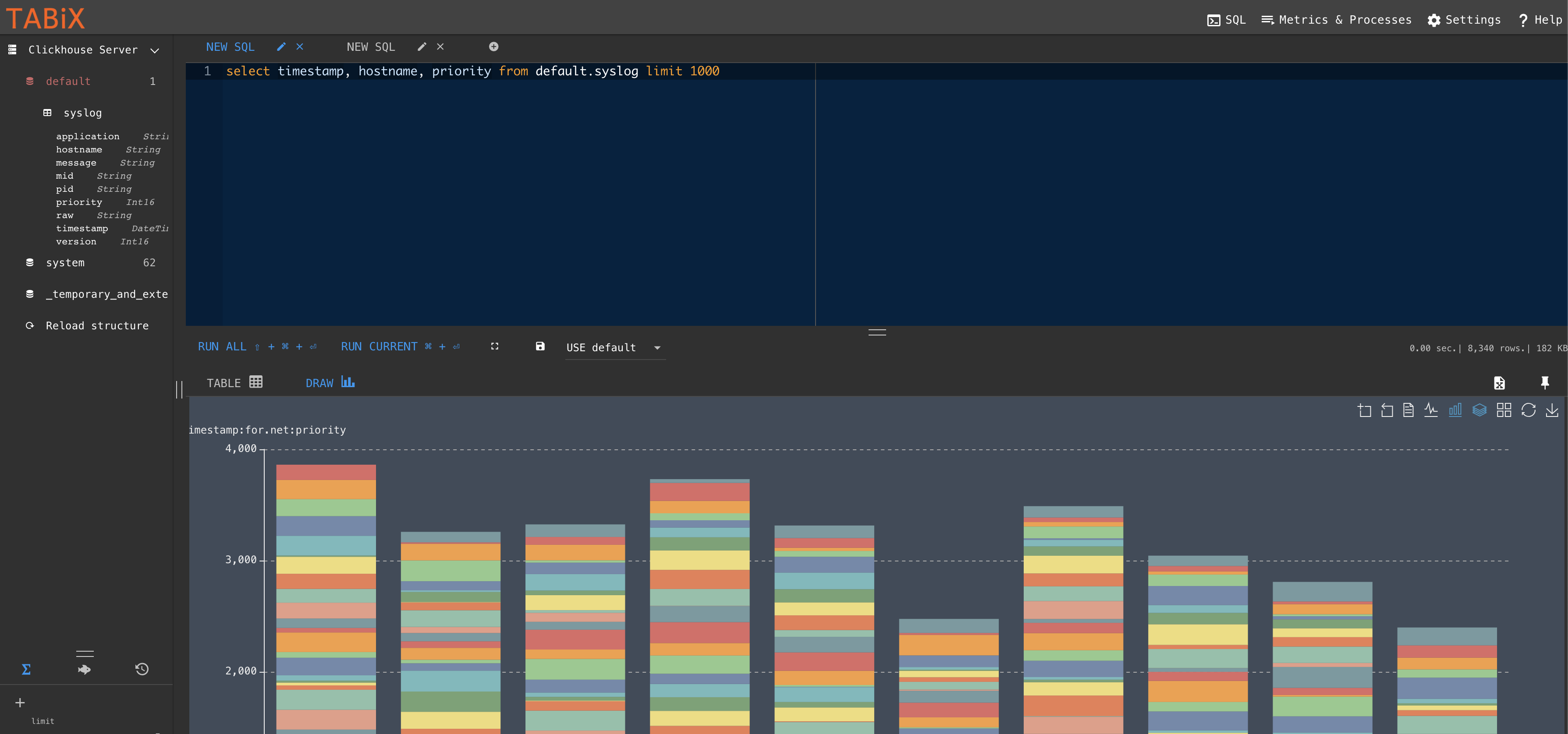This screenshot has width=1568, height=734.
Task: Open the chart data view icon
Action: click(1408, 410)
